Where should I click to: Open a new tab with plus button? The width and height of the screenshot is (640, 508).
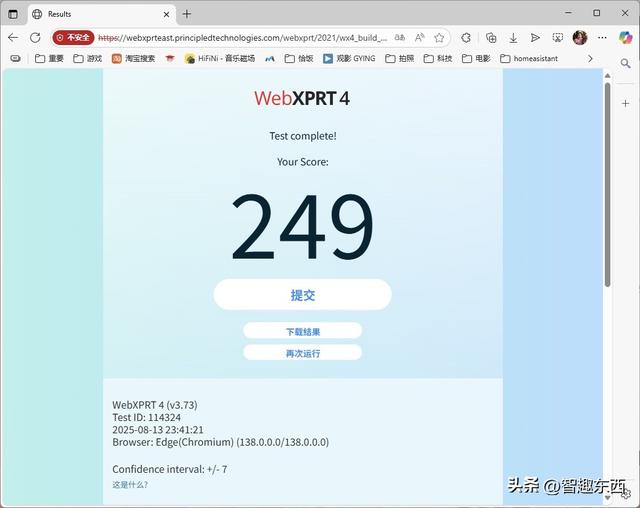(x=187, y=14)
